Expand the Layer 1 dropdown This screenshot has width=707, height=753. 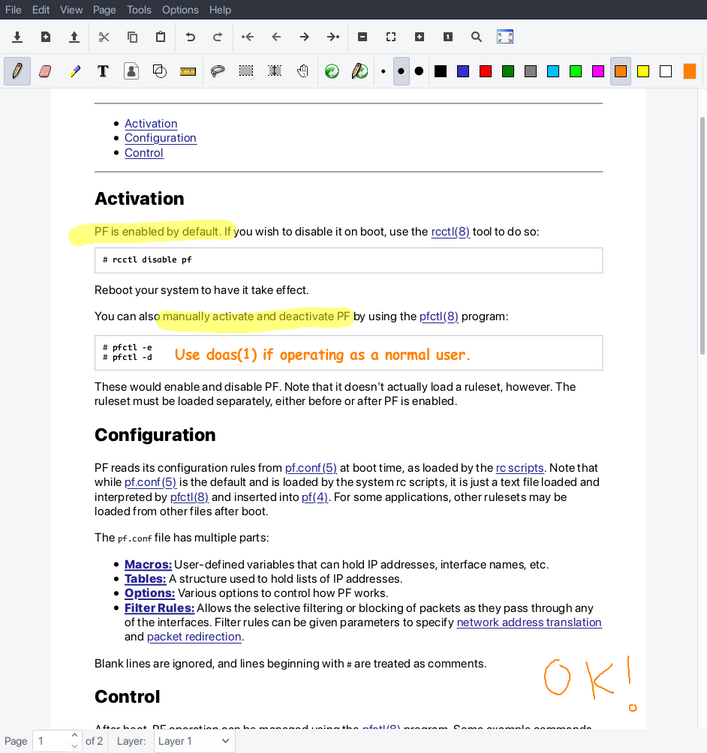(195, 741)
